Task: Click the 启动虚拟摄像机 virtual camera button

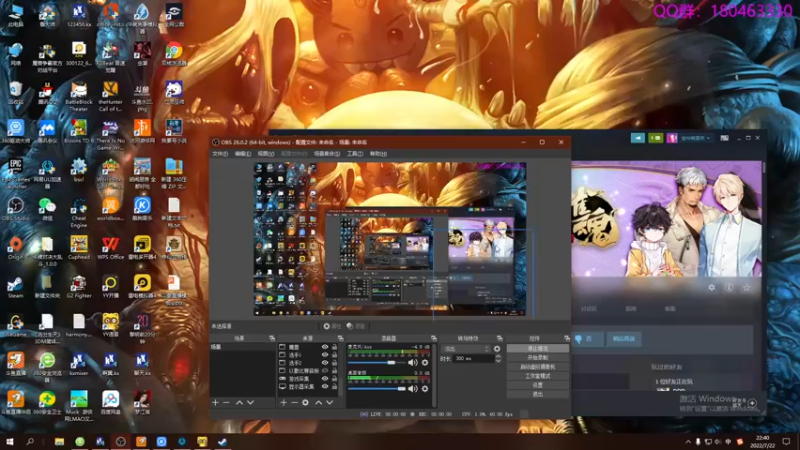Action: point(538,367)
